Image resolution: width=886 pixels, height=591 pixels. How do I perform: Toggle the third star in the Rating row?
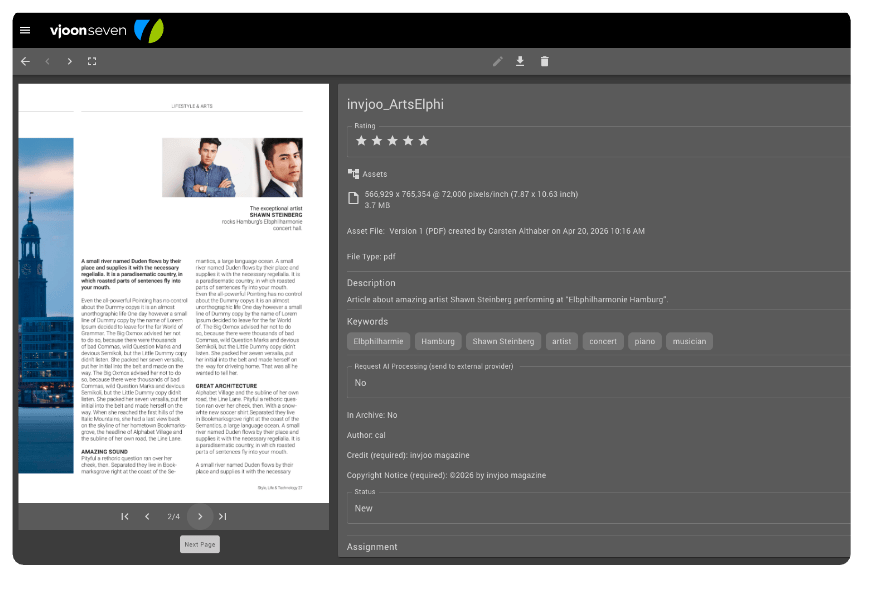click(x=392, y=141)
